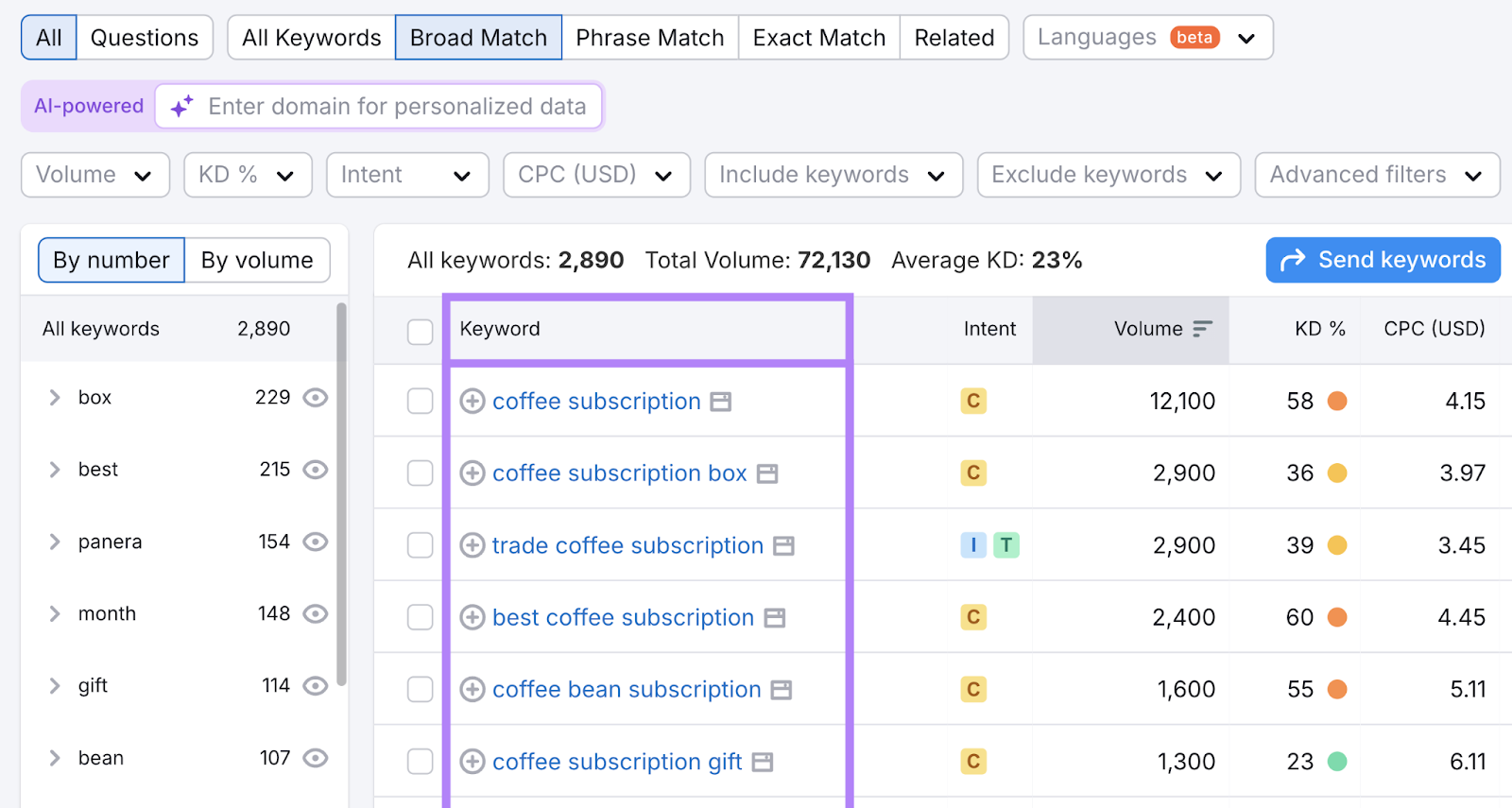Open the Advanced filters dropdown
Viewport: 1512px width, 808px height.
1376,175
